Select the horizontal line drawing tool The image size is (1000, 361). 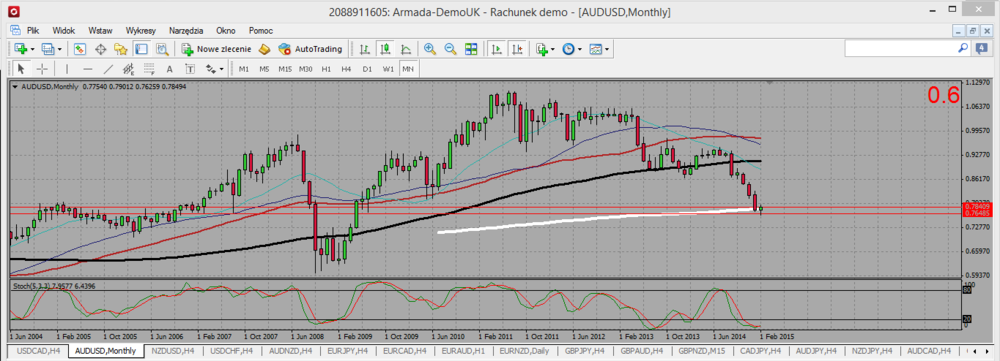pos(88,69)
